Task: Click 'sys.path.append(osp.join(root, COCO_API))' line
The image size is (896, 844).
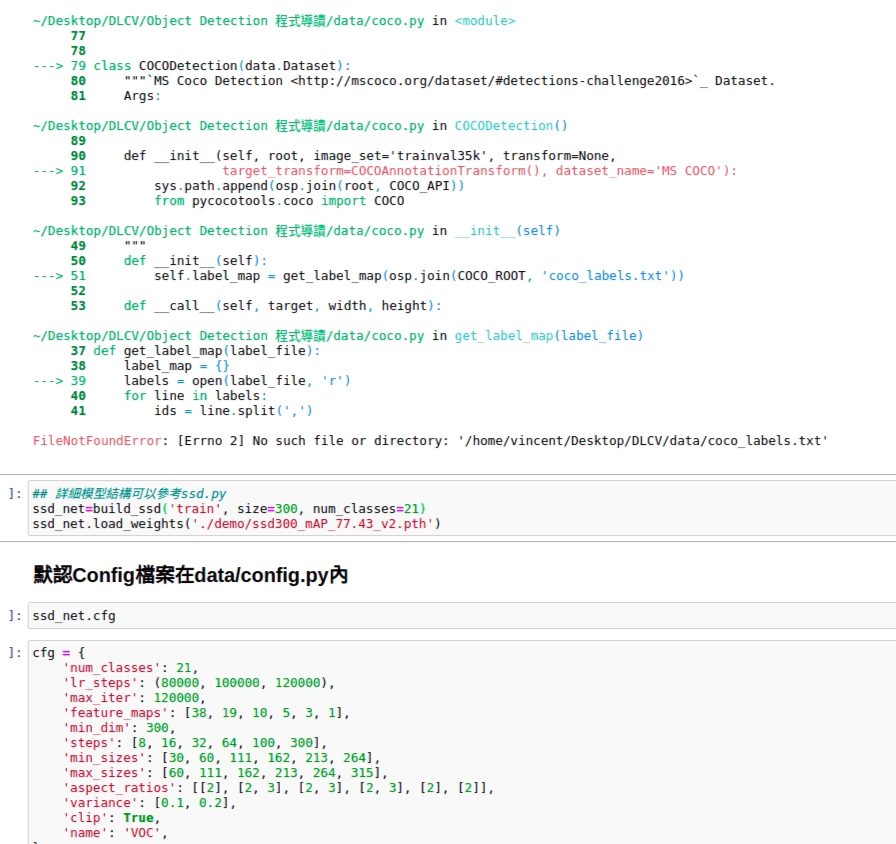Action: [309, 186]
